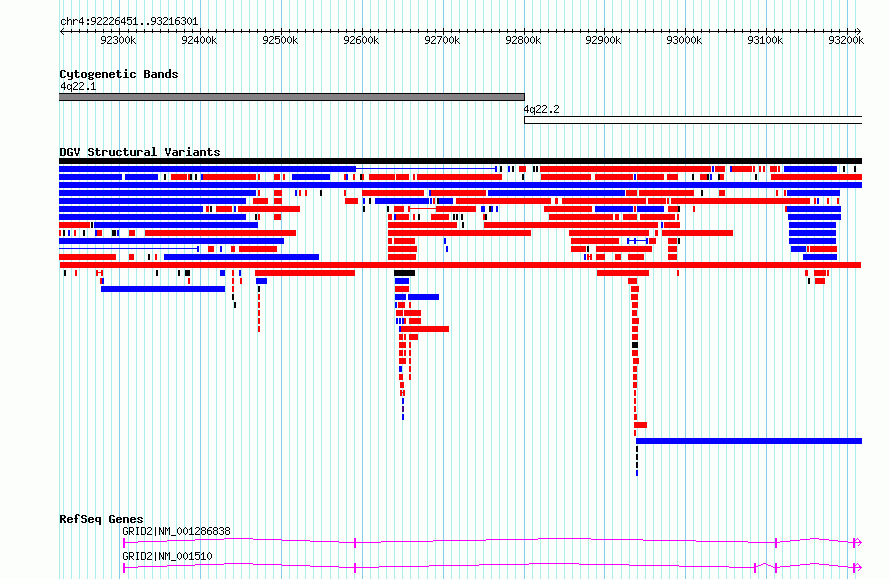Open the RefSeq Genes track title
This screenshot has height=579, width=890.
click(101, 519)
